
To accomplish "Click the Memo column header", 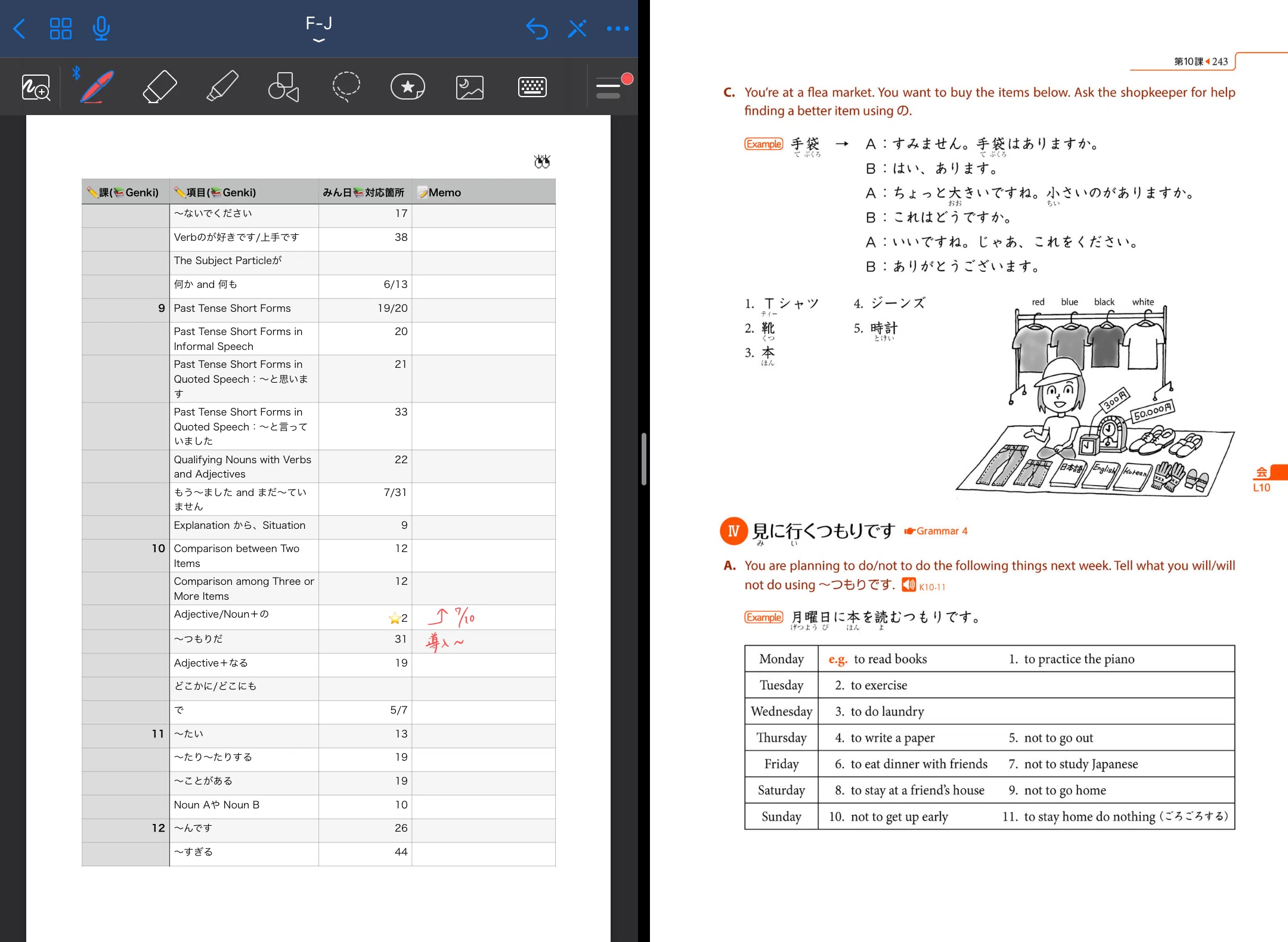I will pos(484,192).
